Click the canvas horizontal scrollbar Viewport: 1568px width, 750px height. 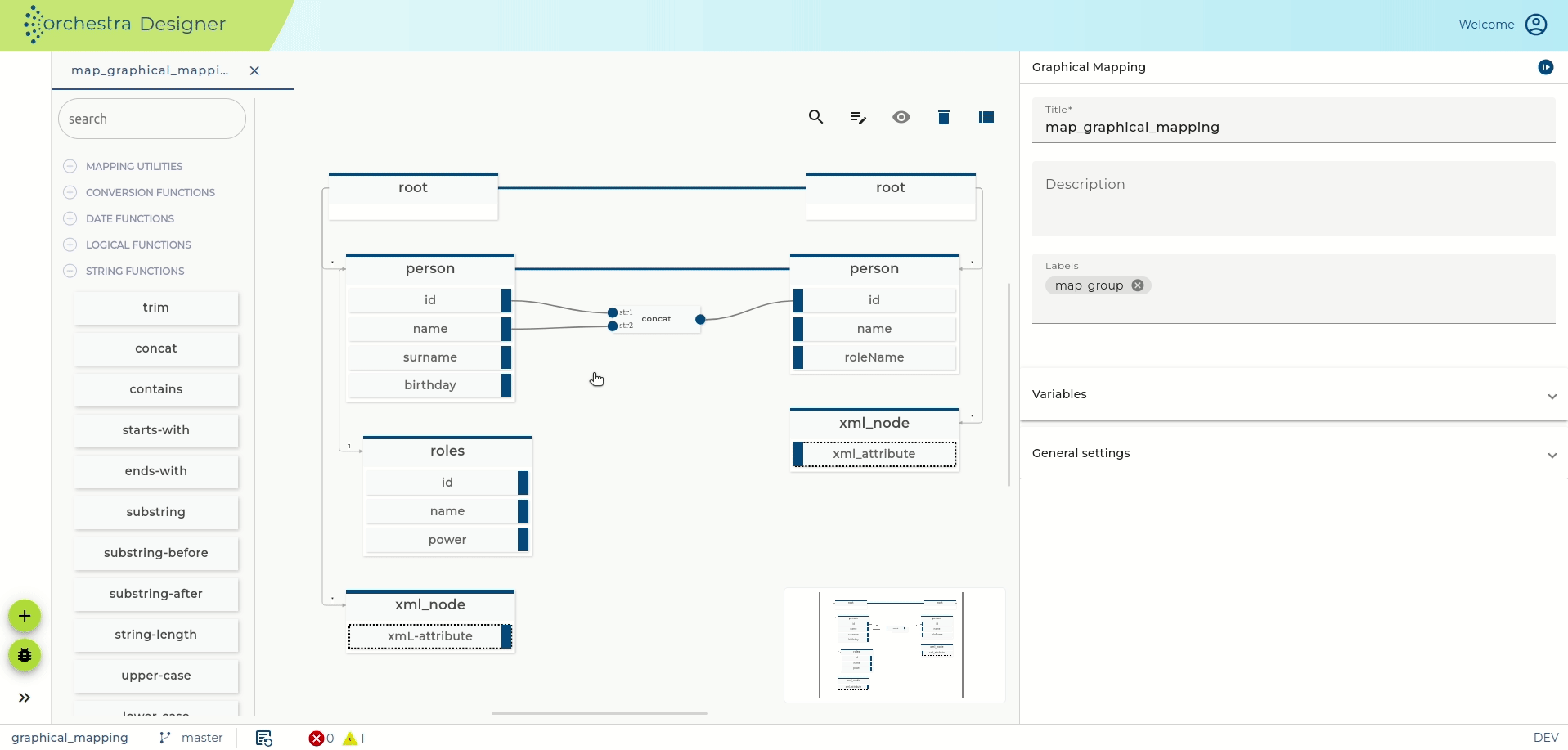tap(600, 713)
